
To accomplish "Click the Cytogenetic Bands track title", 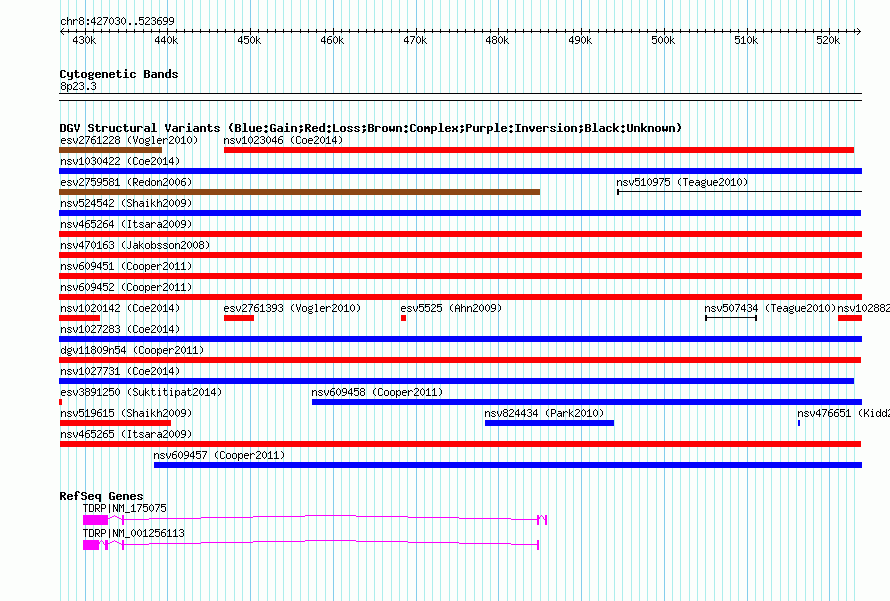I will [119, 74].
